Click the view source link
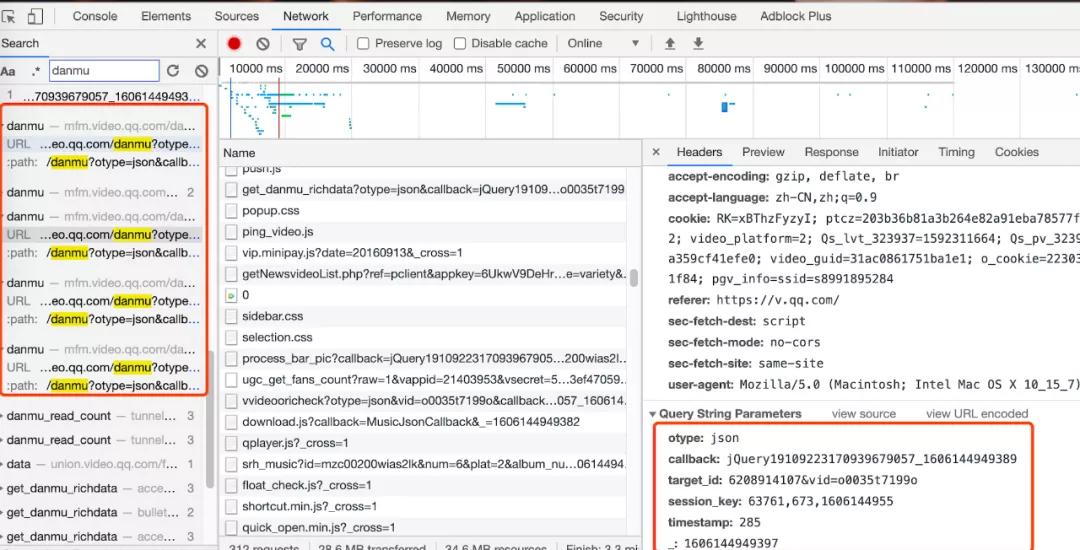This screenshot has width=1080, height=550. click(863, 414)
